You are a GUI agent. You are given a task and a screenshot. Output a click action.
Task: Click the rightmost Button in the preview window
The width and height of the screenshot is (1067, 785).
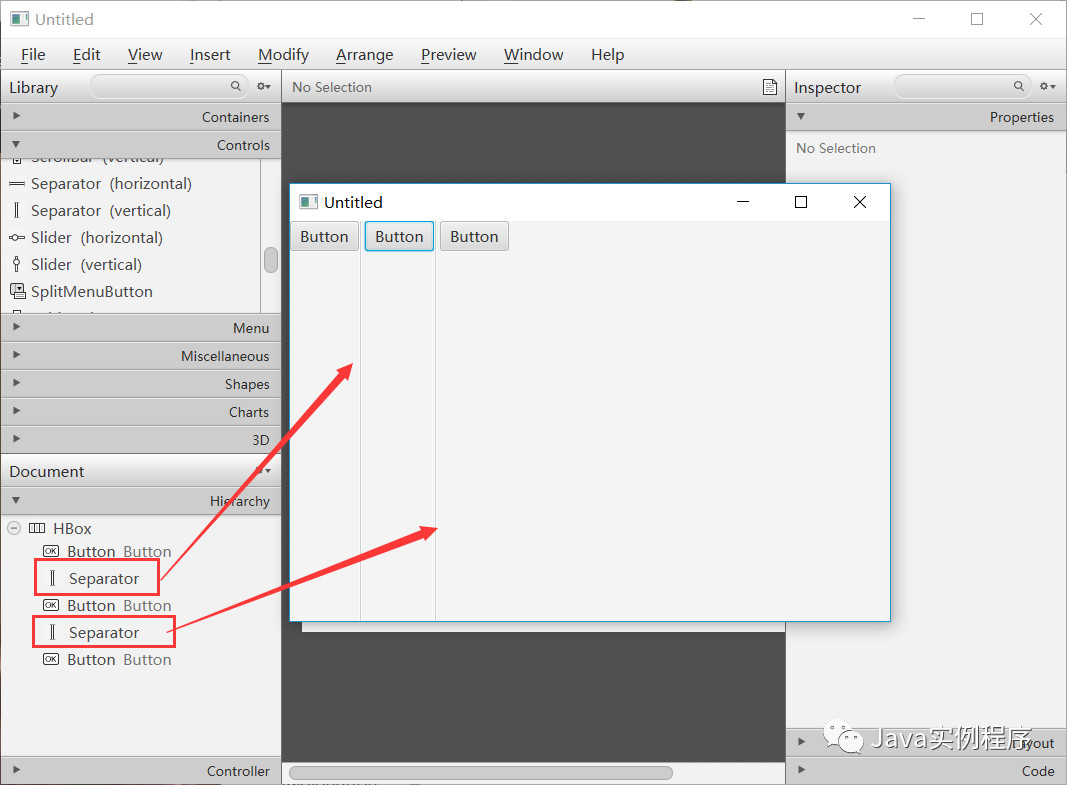(474, 236)
